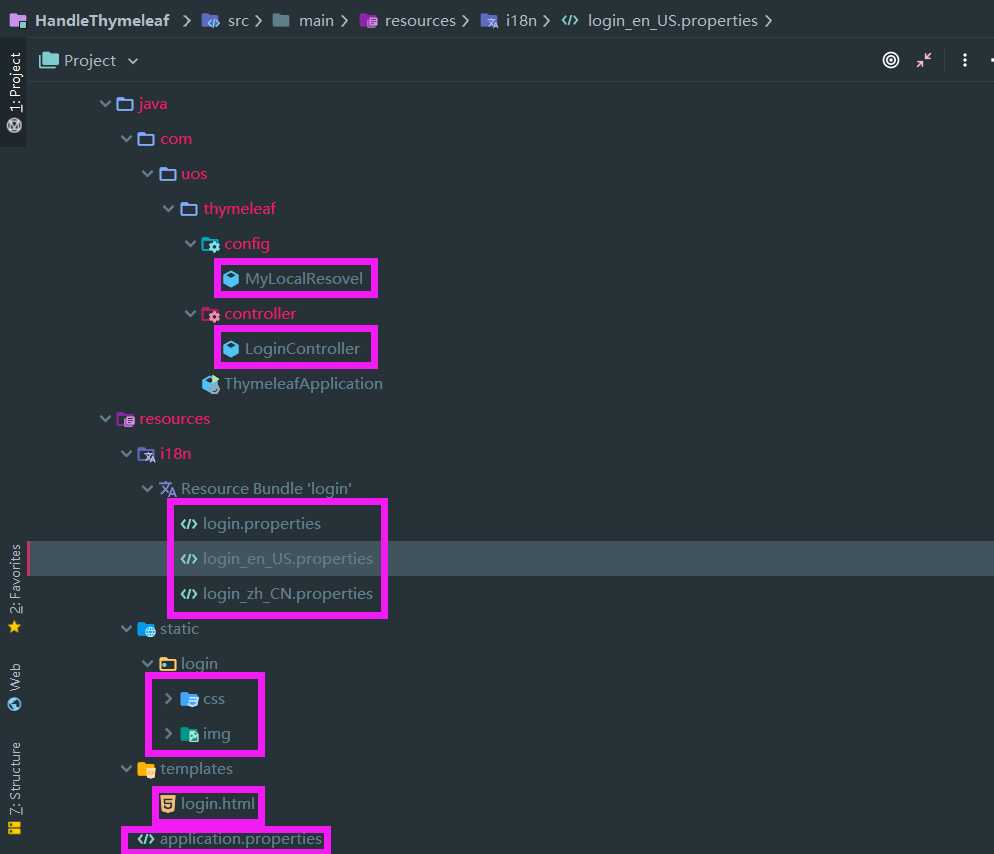The image size is (994, 854).
Task: Click the config package gear-folder icon
Action: pyautogui.click(x=210, y=244)
